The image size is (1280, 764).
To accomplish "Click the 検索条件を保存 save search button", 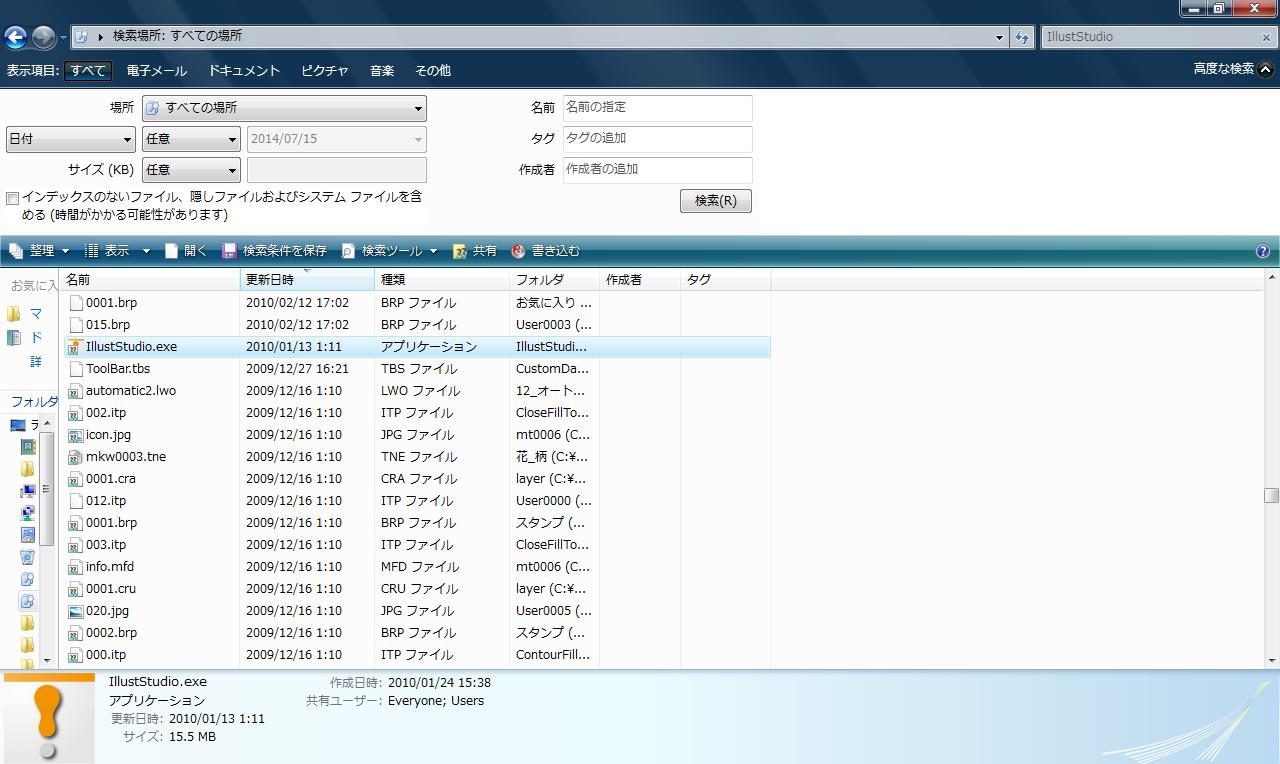I will [274, 251].
